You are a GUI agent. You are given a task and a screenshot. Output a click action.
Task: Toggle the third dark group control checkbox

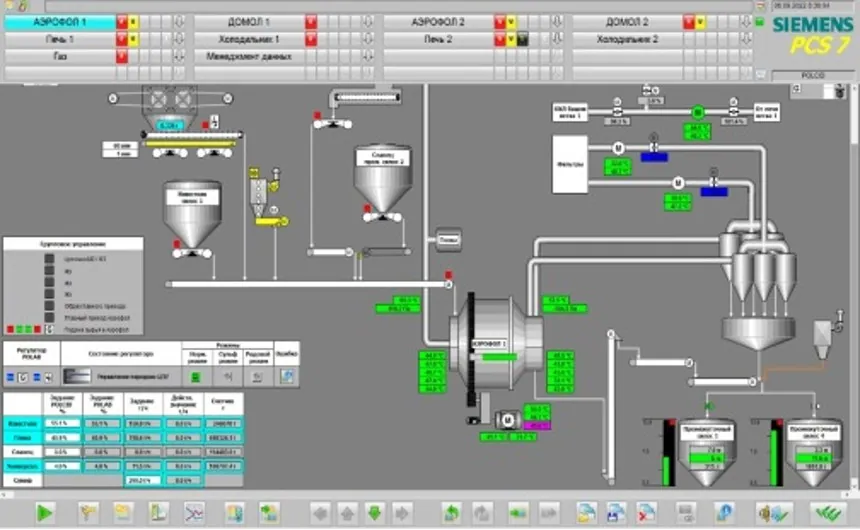point(49,282)
